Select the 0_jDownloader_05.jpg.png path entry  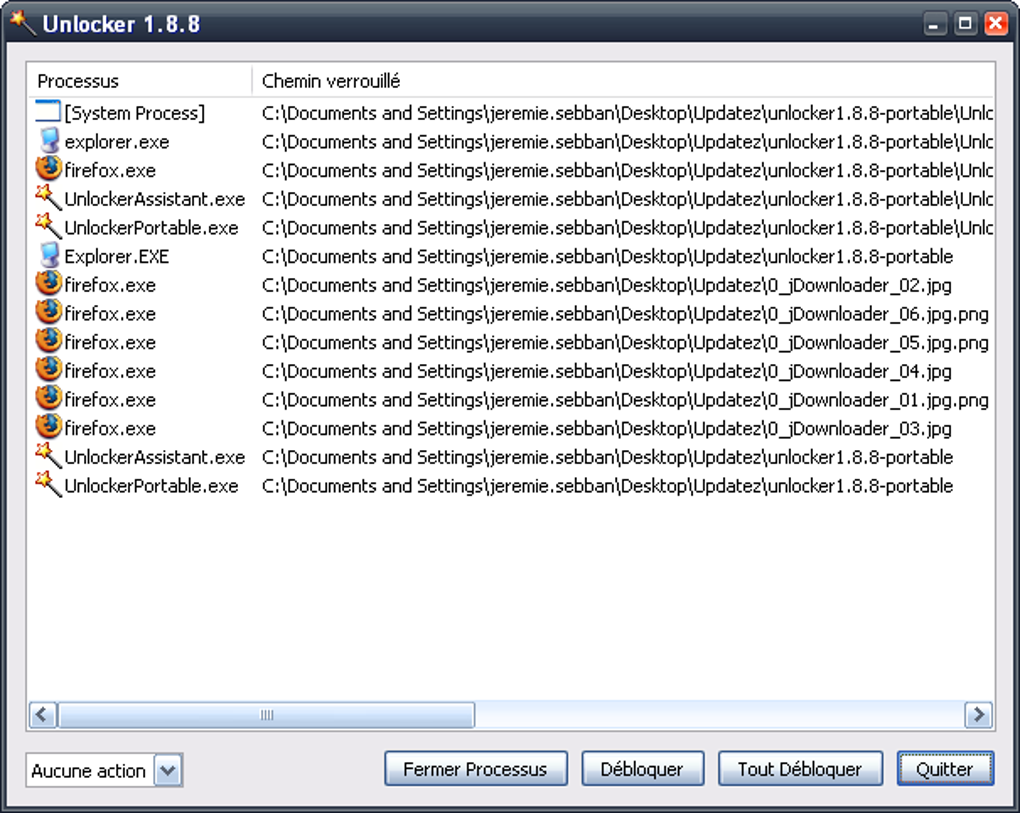pos(625,342)
